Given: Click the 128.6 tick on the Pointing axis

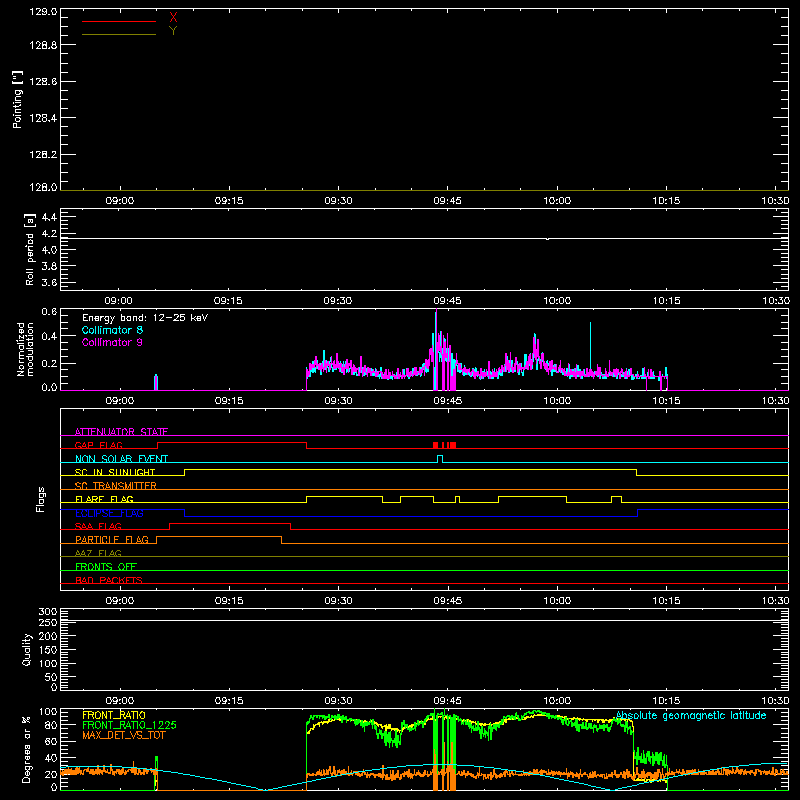Looking at the screenshot, I should click(43, 82).
